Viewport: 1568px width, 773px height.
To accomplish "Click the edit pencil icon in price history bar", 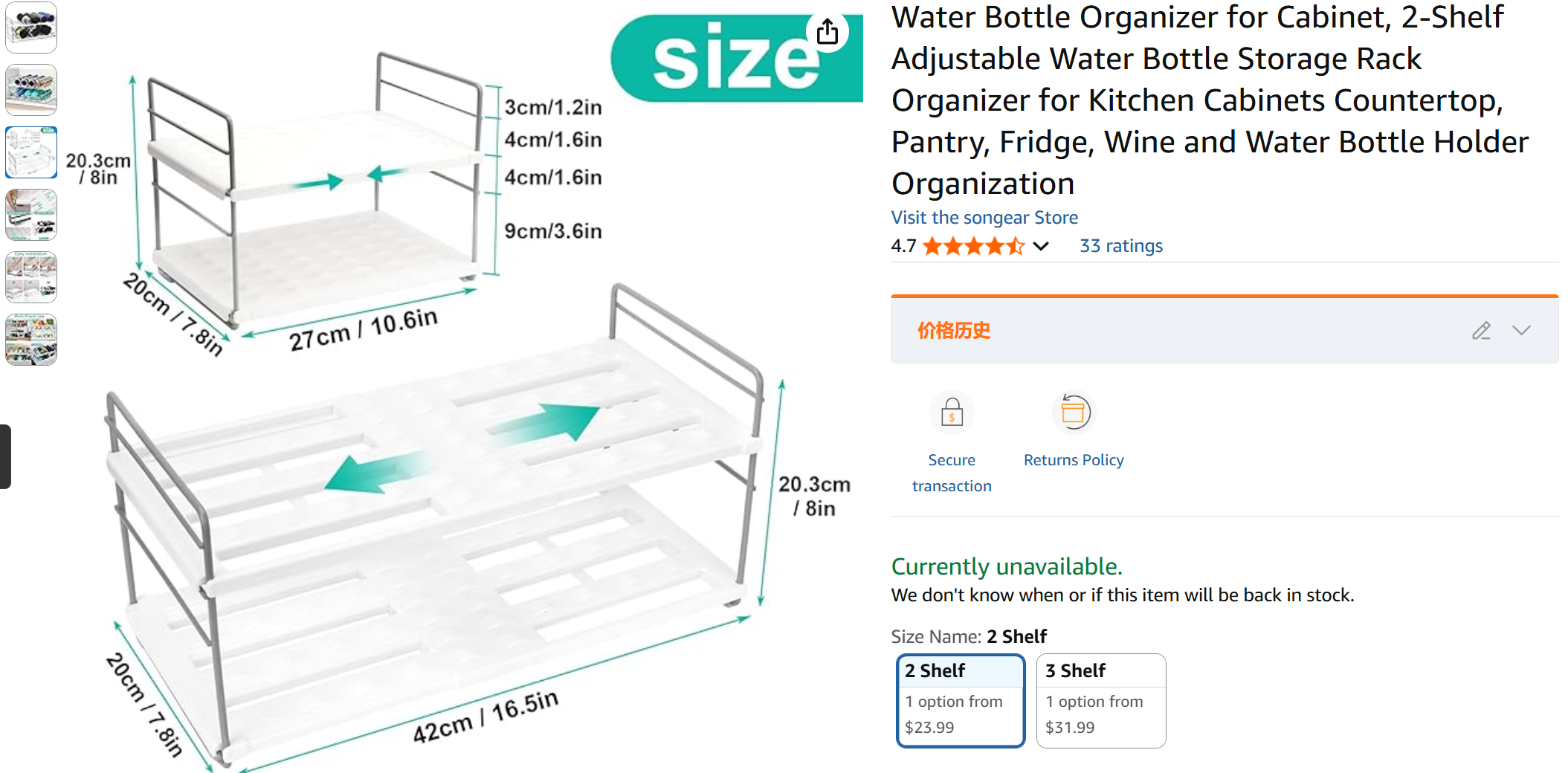I will [1480, 331].
